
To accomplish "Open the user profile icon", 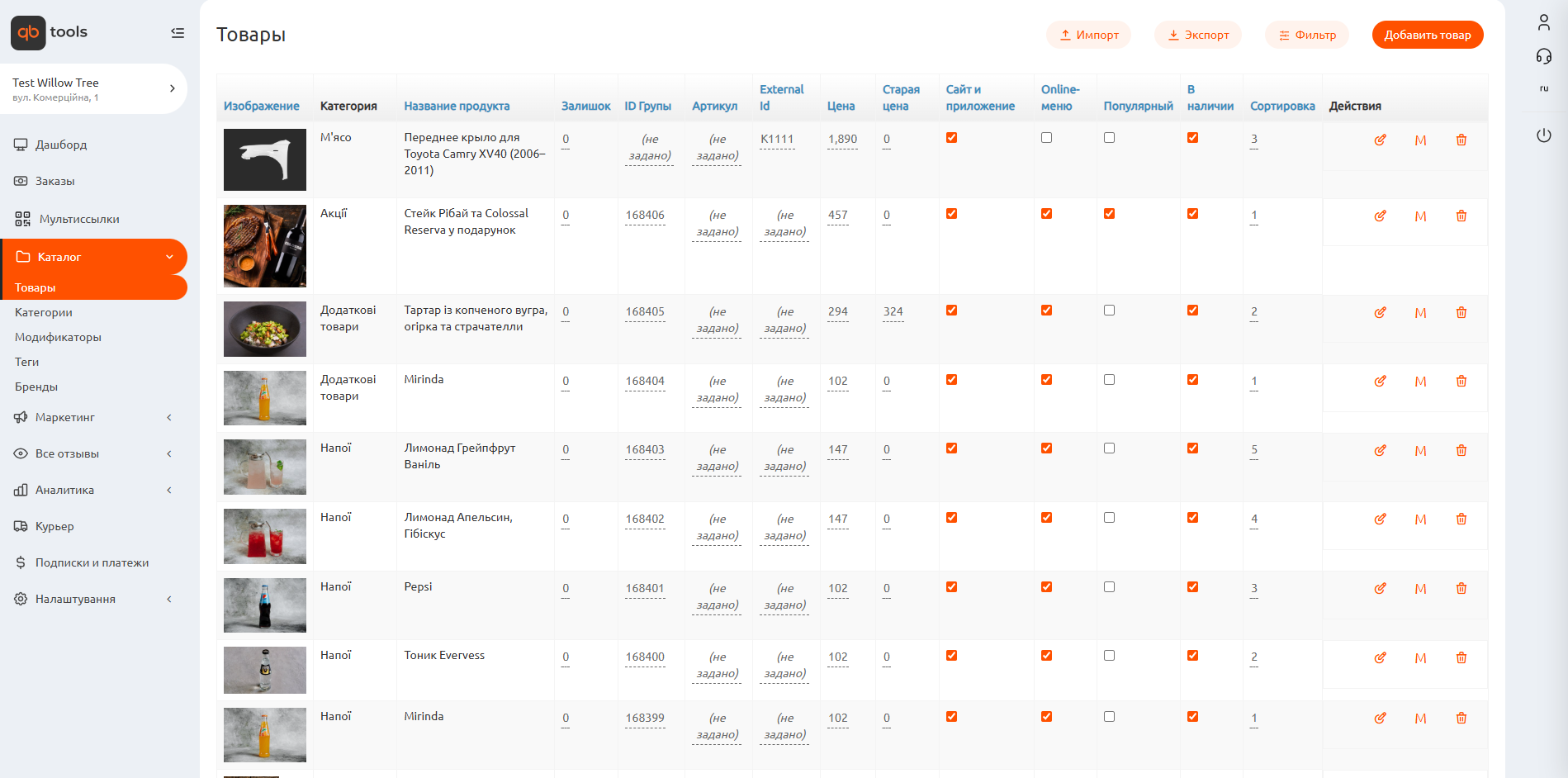I will [x=1544, y=22].
